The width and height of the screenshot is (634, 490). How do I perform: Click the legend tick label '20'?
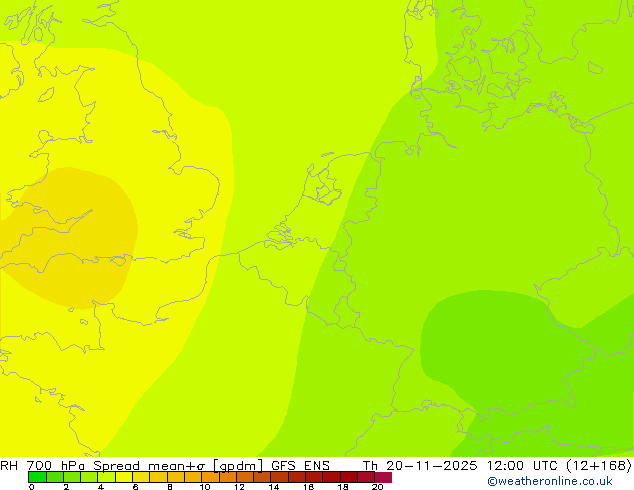[378, 487]
